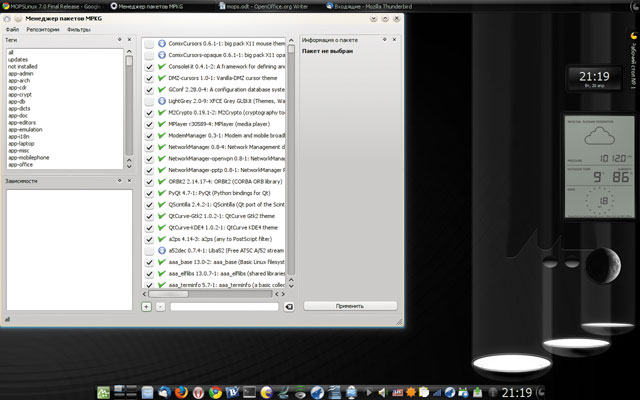Open the green download tray icon
Viewport: 640px width, 400px height.
point(477,393)
